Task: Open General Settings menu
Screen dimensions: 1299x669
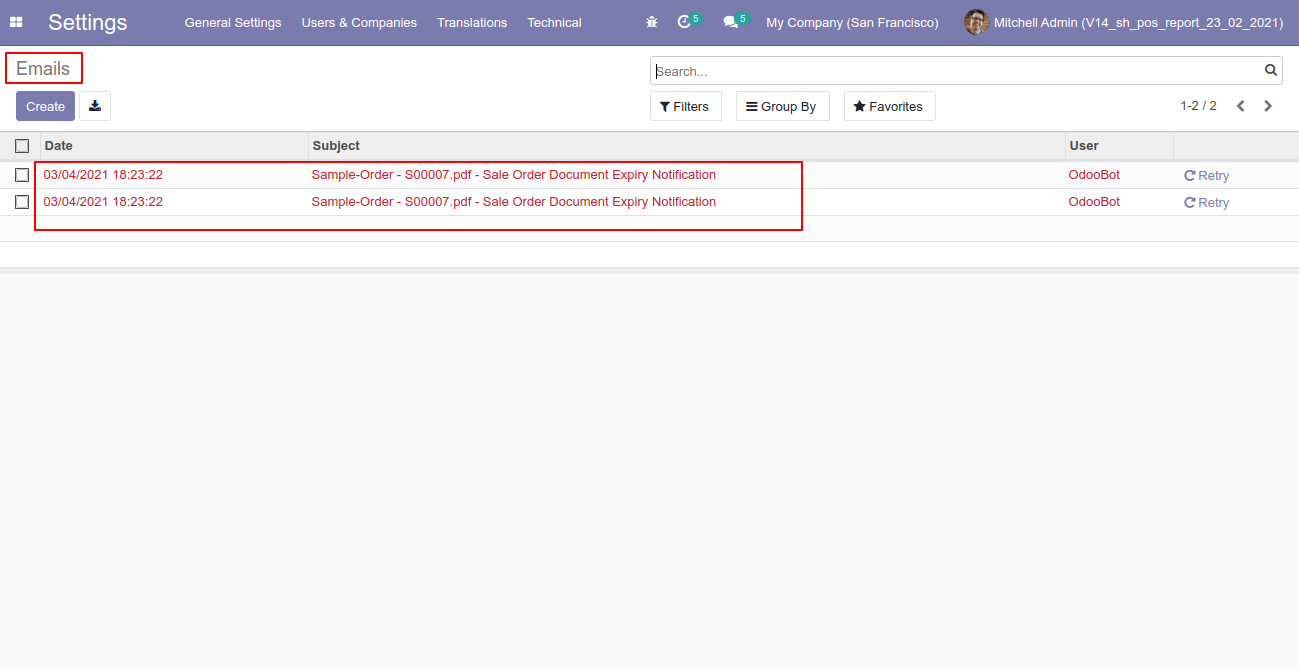Action: tap(233, 22)
